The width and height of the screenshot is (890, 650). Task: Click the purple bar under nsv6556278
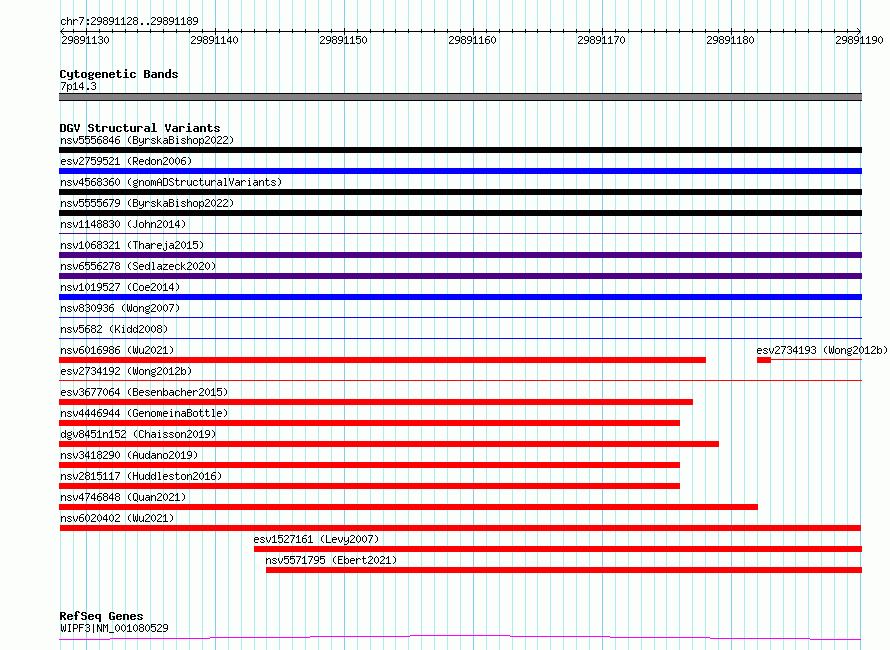click(460, 276)
